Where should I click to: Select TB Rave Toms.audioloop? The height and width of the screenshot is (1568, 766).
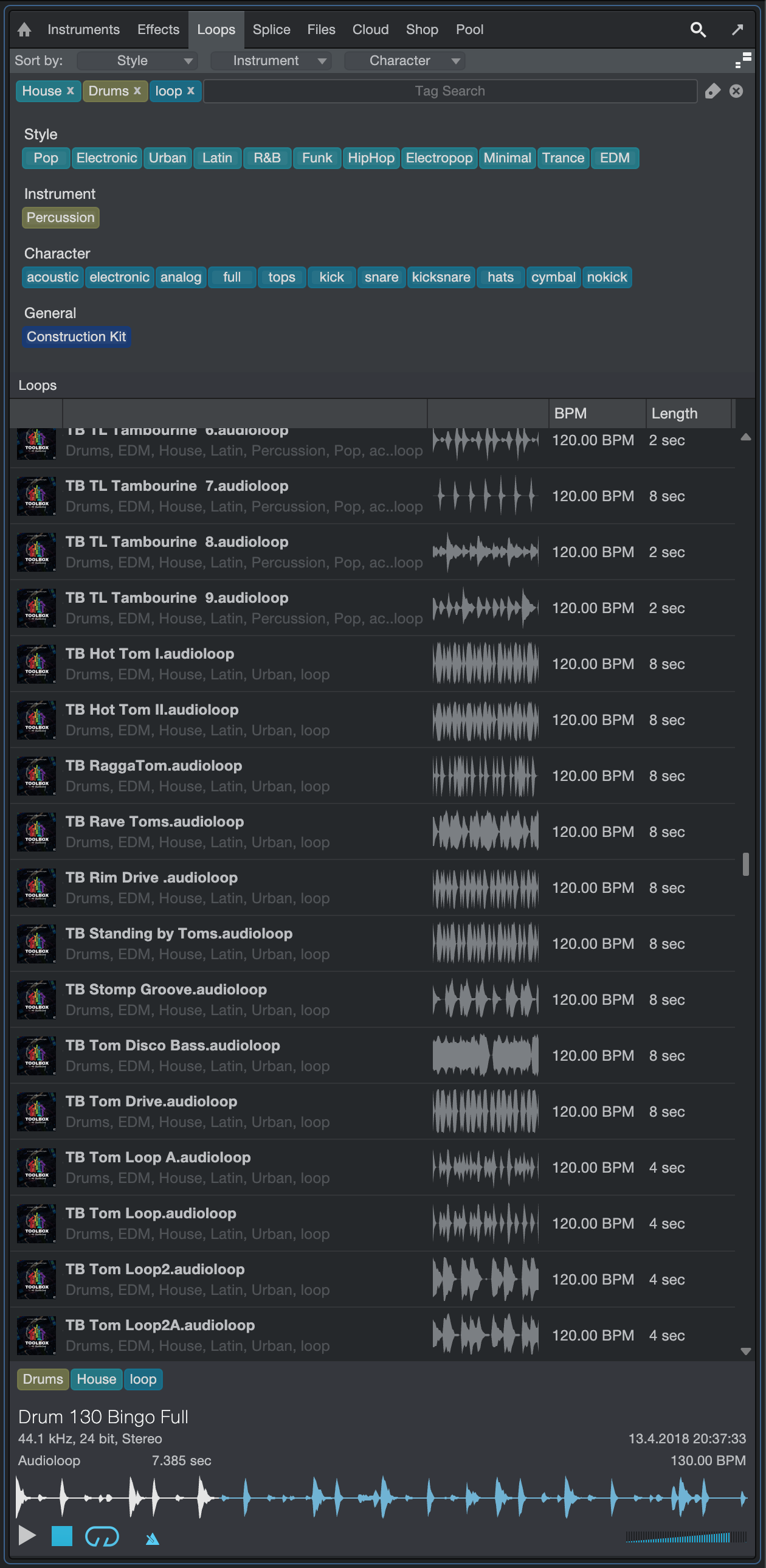click(x=372, y=831)
